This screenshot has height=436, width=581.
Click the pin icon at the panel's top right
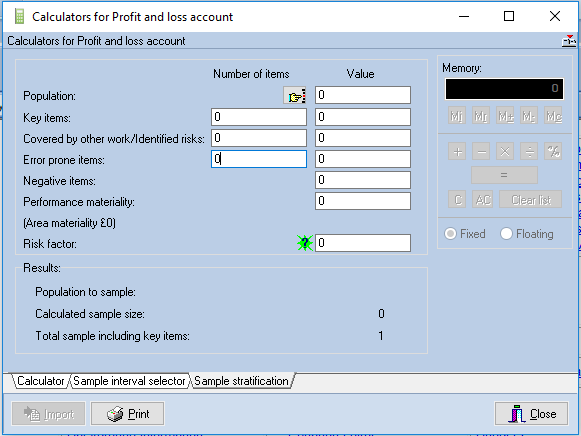point(569,40)
